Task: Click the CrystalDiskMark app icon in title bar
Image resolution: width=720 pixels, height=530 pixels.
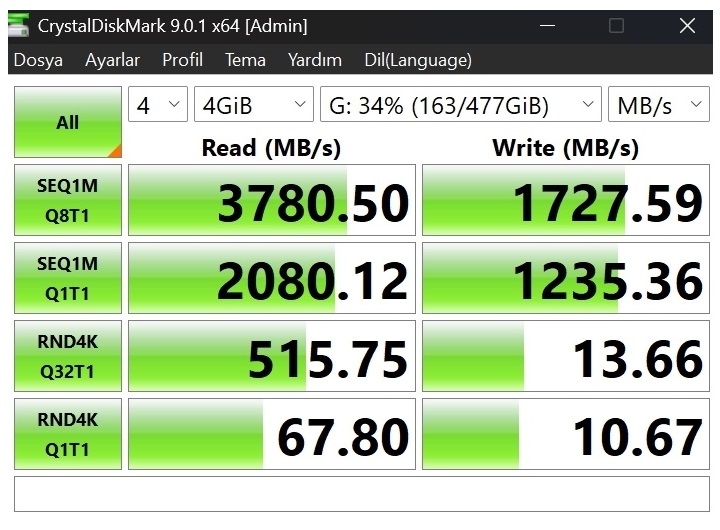Action: pyautogui.click(x=17, y=25)
